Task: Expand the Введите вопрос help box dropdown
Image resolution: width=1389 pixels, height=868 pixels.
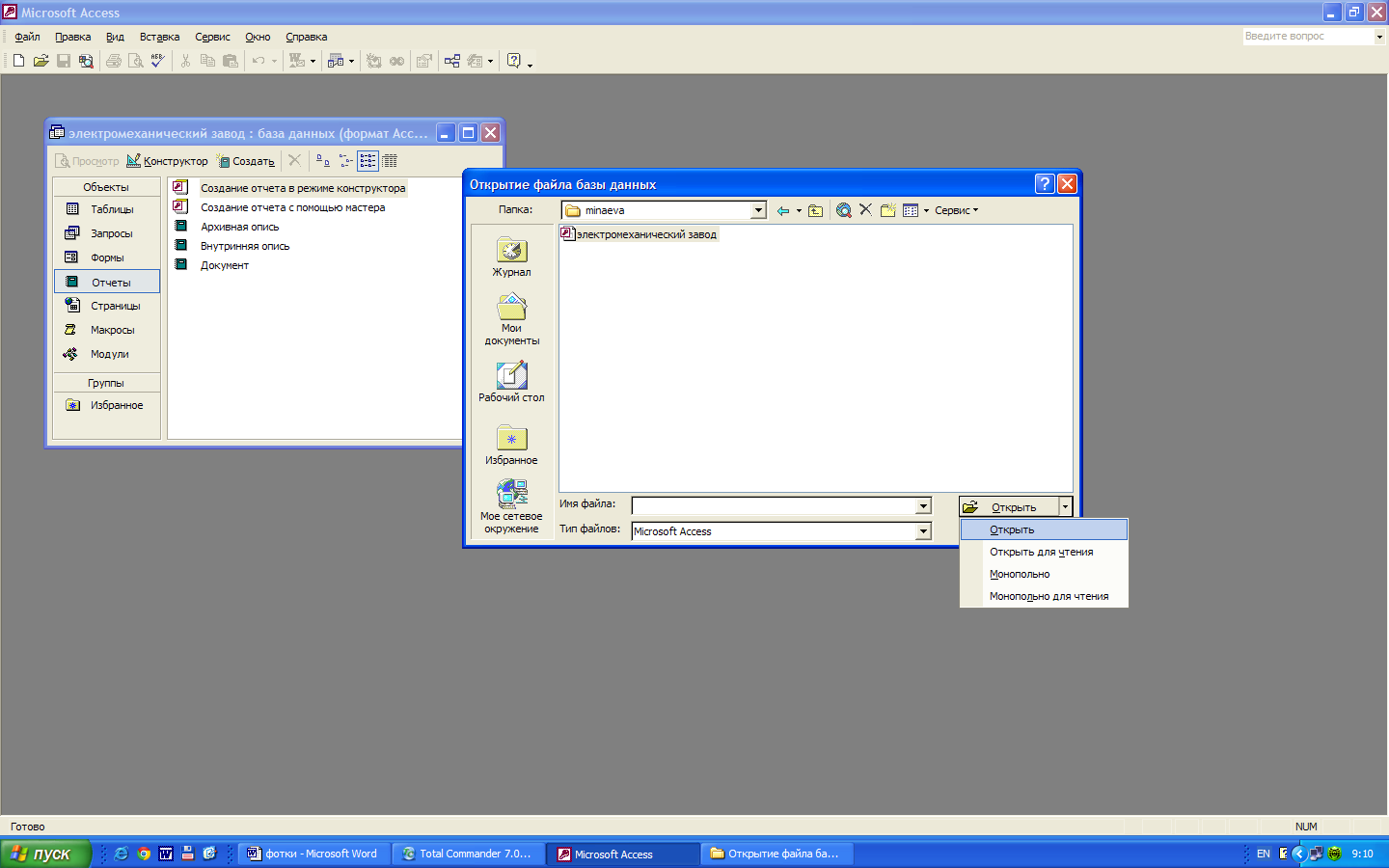Action: [x=1379, y=37]
